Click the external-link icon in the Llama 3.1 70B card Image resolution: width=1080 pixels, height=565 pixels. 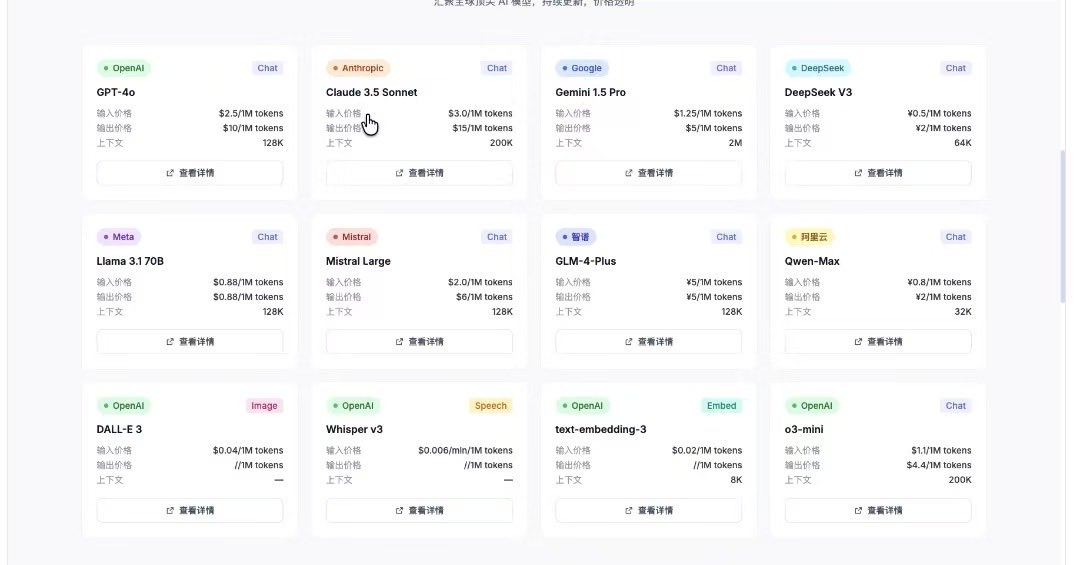169,342
